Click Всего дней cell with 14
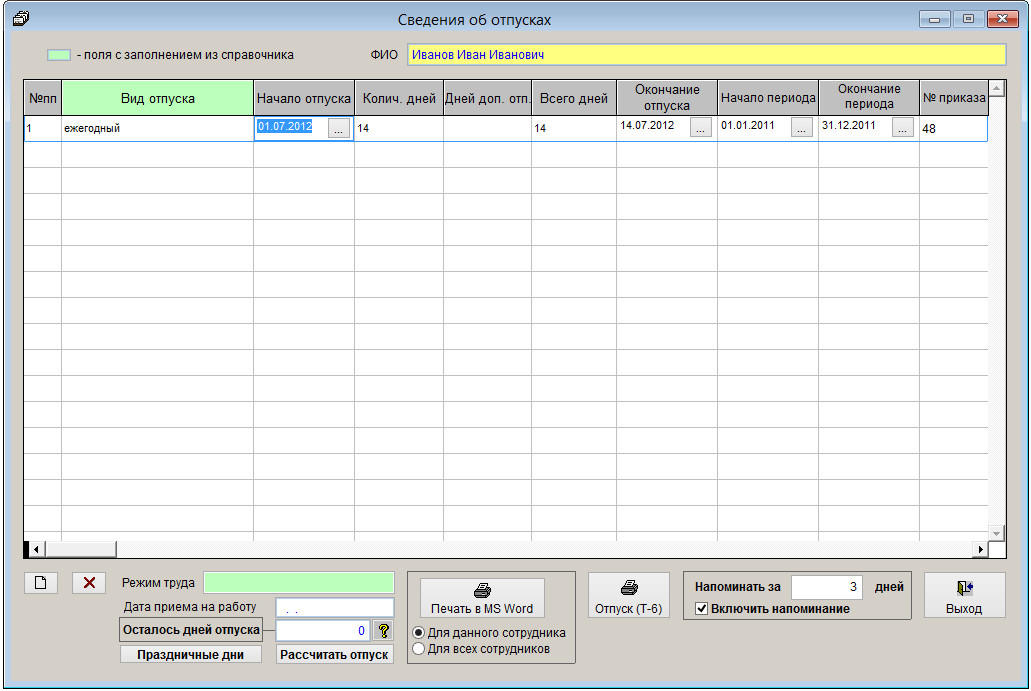Screen dimensions: 1031x691 pos(574,128)
